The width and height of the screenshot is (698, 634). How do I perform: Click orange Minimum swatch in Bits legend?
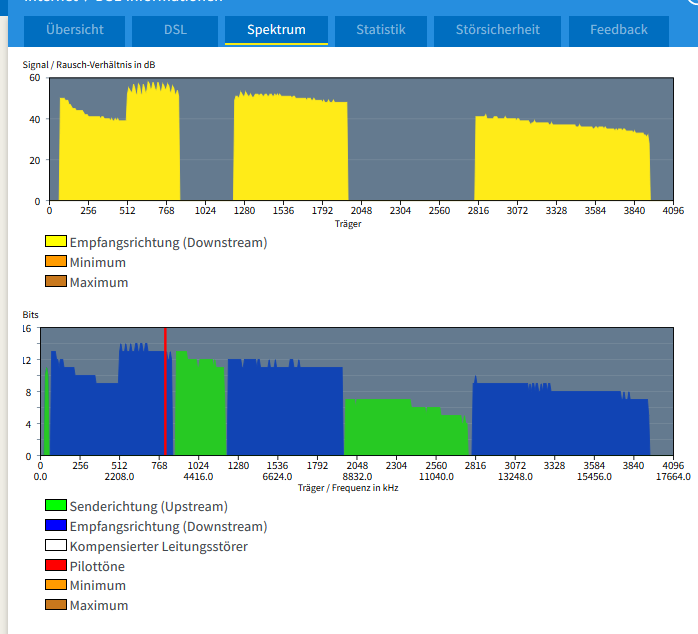[x=56, y=585]
